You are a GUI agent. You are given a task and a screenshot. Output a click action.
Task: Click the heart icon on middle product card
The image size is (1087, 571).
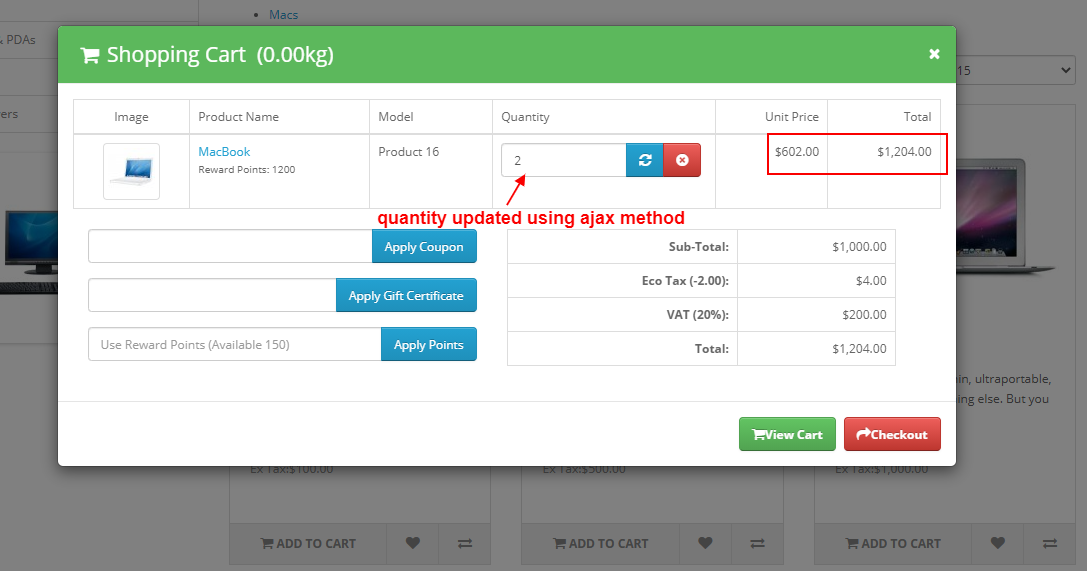pyautogui.click(x=705, y=543)
